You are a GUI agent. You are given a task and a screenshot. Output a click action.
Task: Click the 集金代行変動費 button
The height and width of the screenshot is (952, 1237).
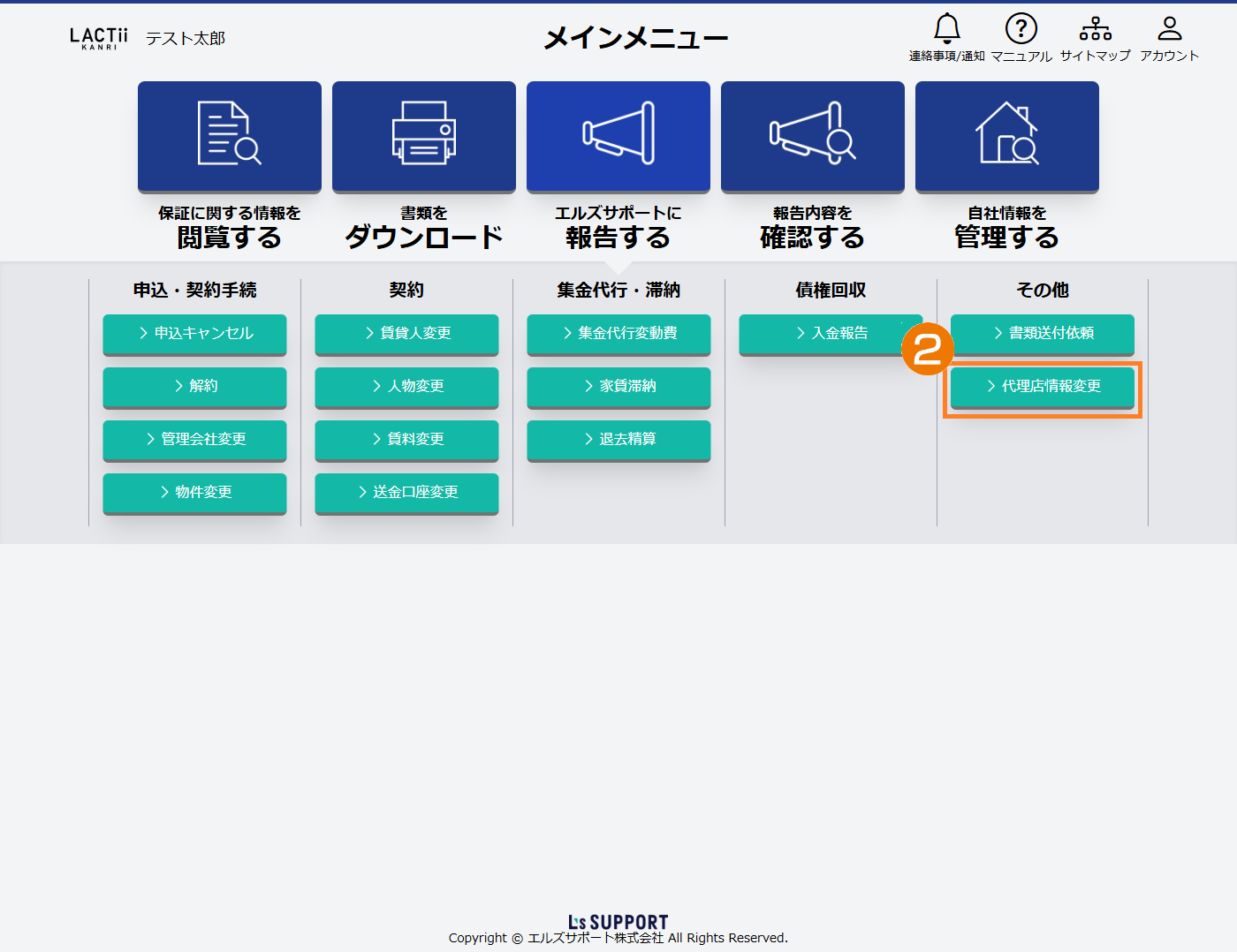pyautogui.click(x=618, y=334)
